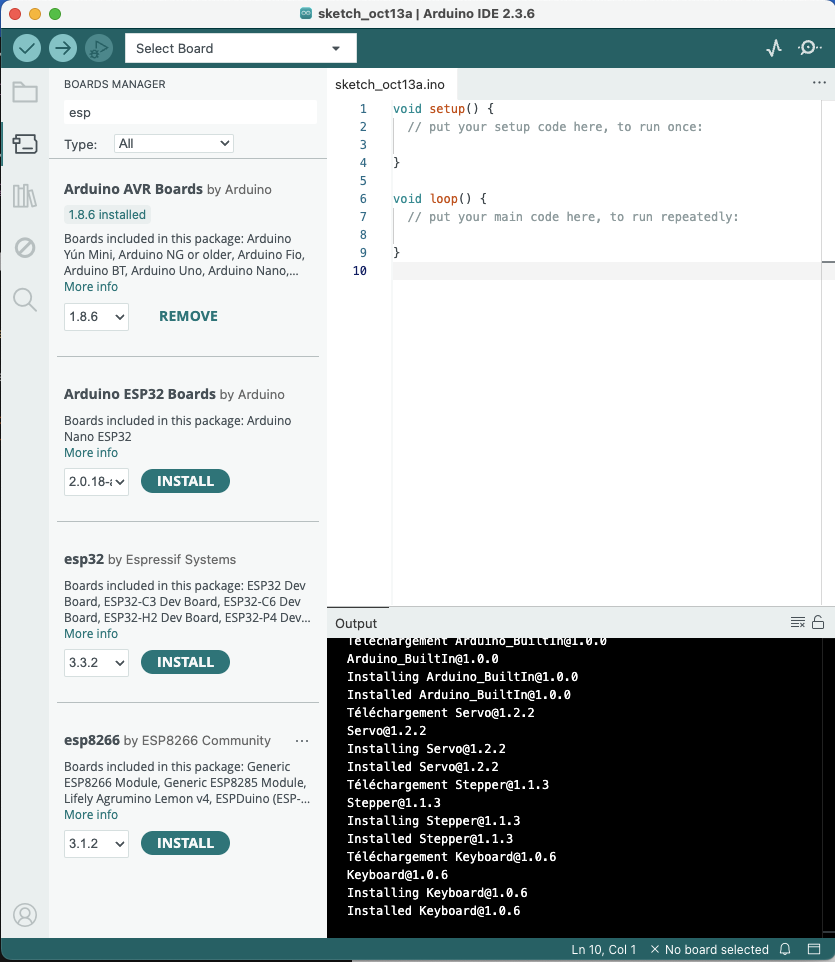
Task: Install the esp32 by Espressif package
Action: (185, 662)
